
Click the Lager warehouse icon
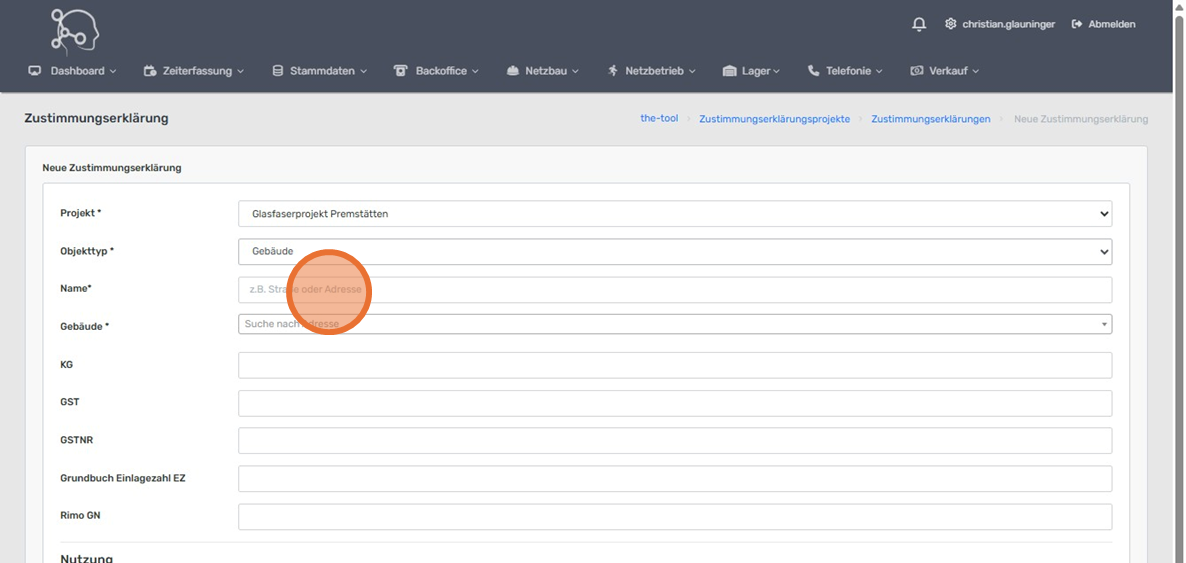[x=729, y=71]
